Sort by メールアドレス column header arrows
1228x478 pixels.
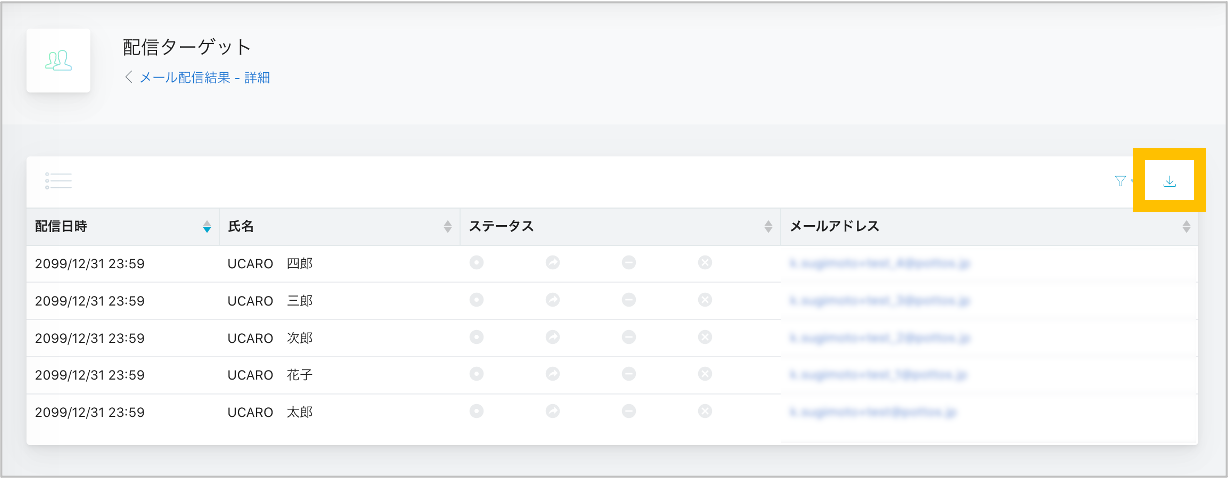1186,227
